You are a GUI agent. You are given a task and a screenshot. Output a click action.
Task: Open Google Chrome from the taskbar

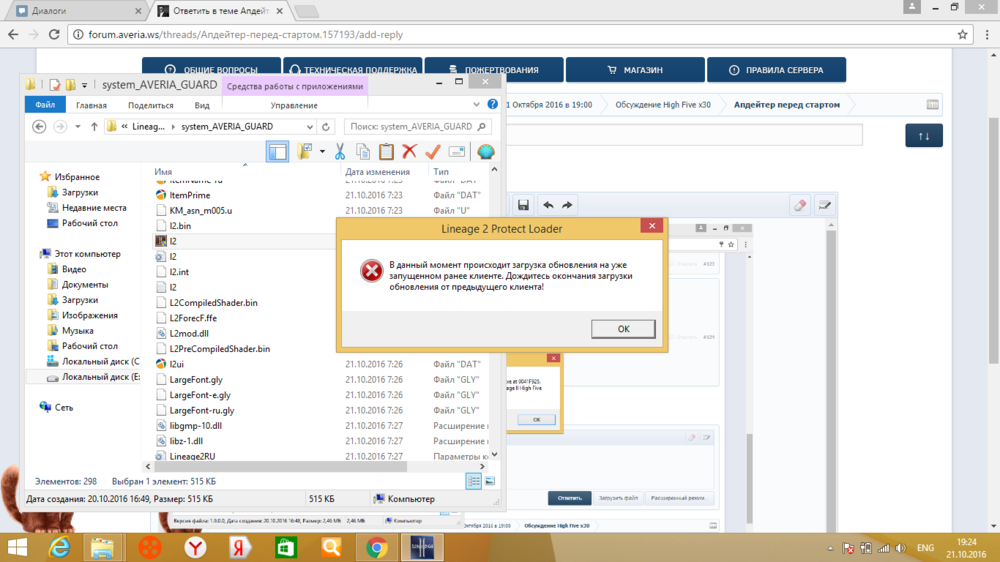[x=377, y=546]
